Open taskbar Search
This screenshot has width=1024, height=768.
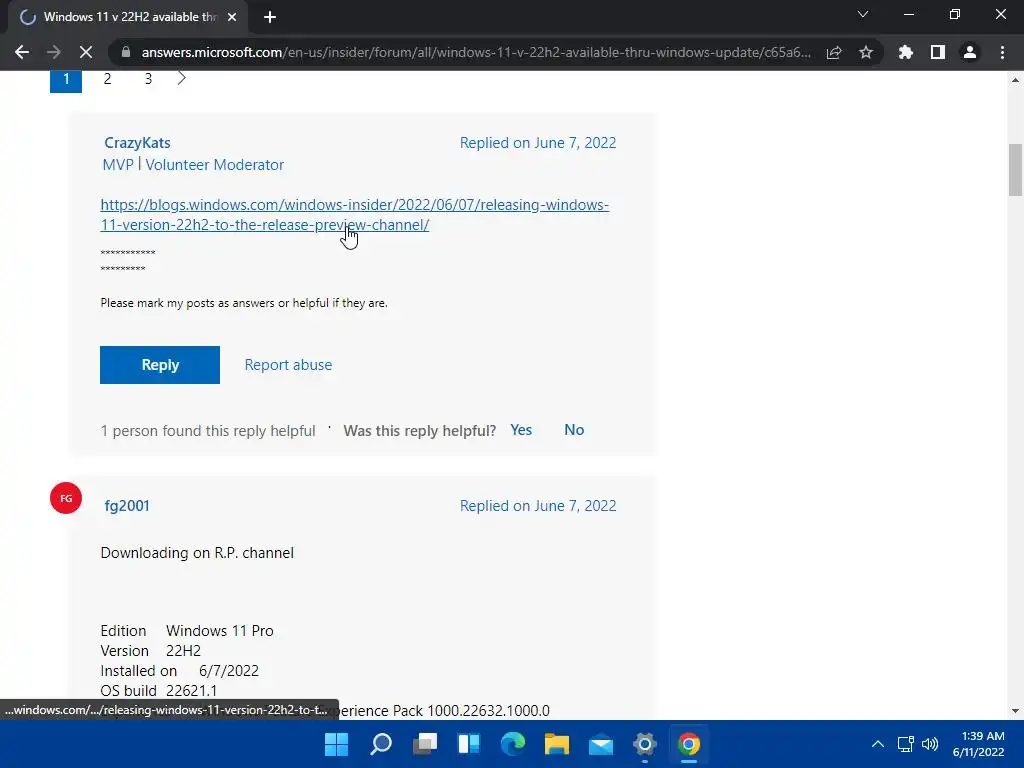click(381, 744)
